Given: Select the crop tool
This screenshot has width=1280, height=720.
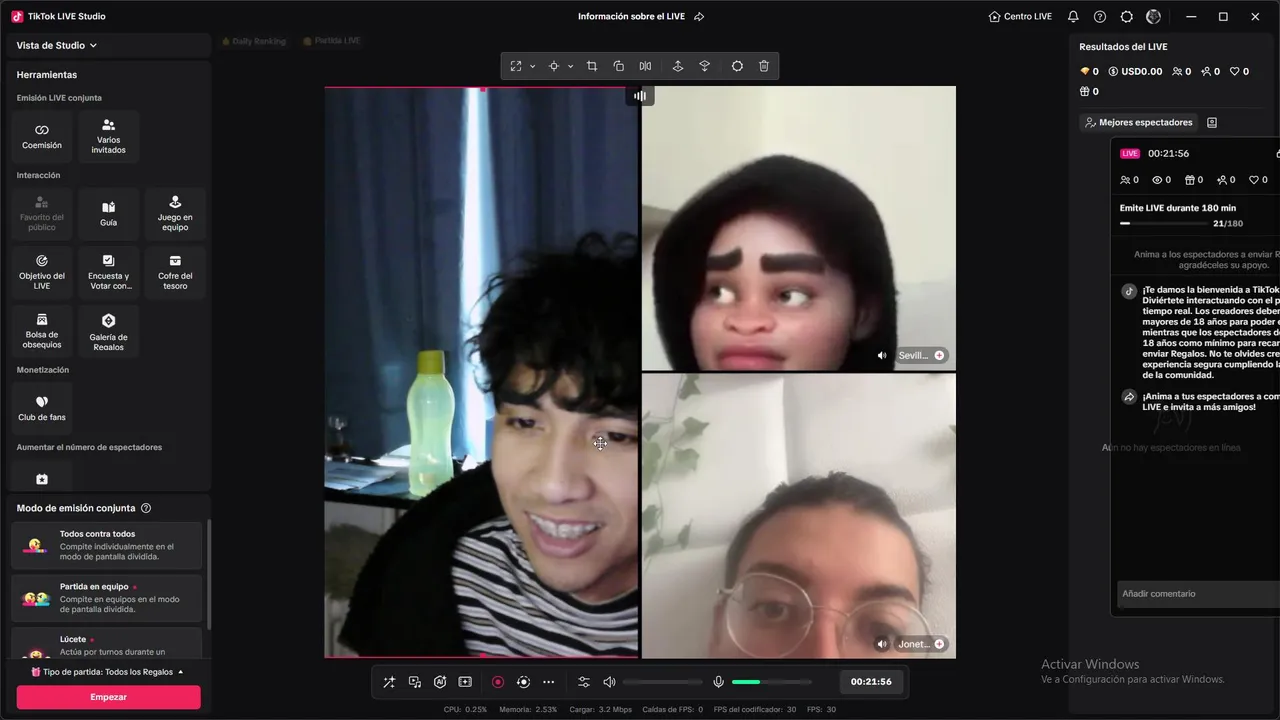Looking at the screenshot, I should tap(592, 66).
